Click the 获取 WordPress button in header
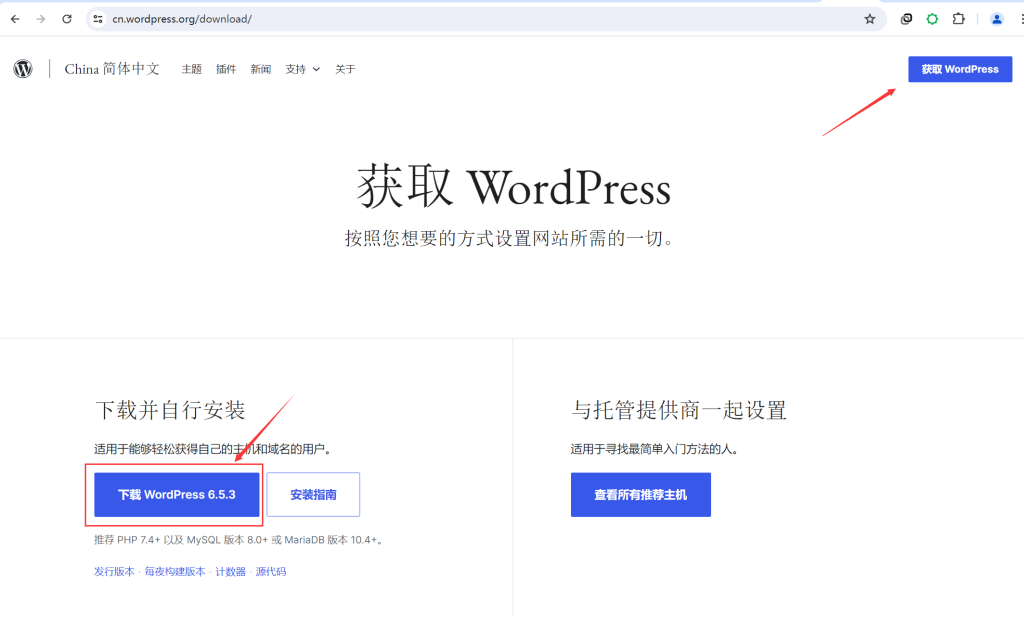The height and width of the screenshot is (617, 1024). (x=959, y=69)
